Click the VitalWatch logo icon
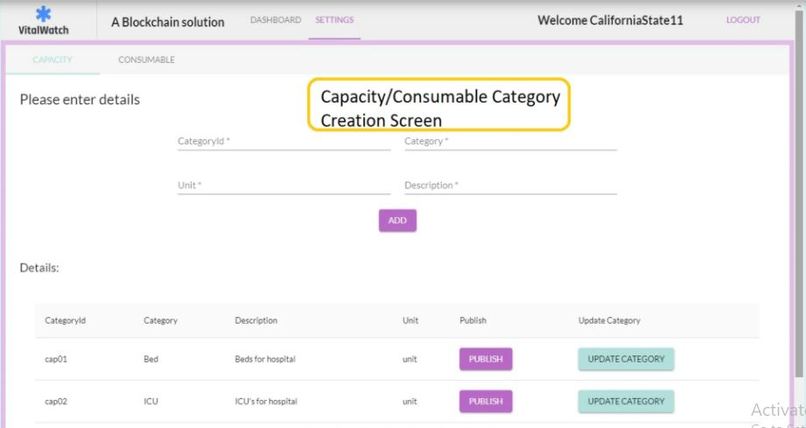 point(43,14)
